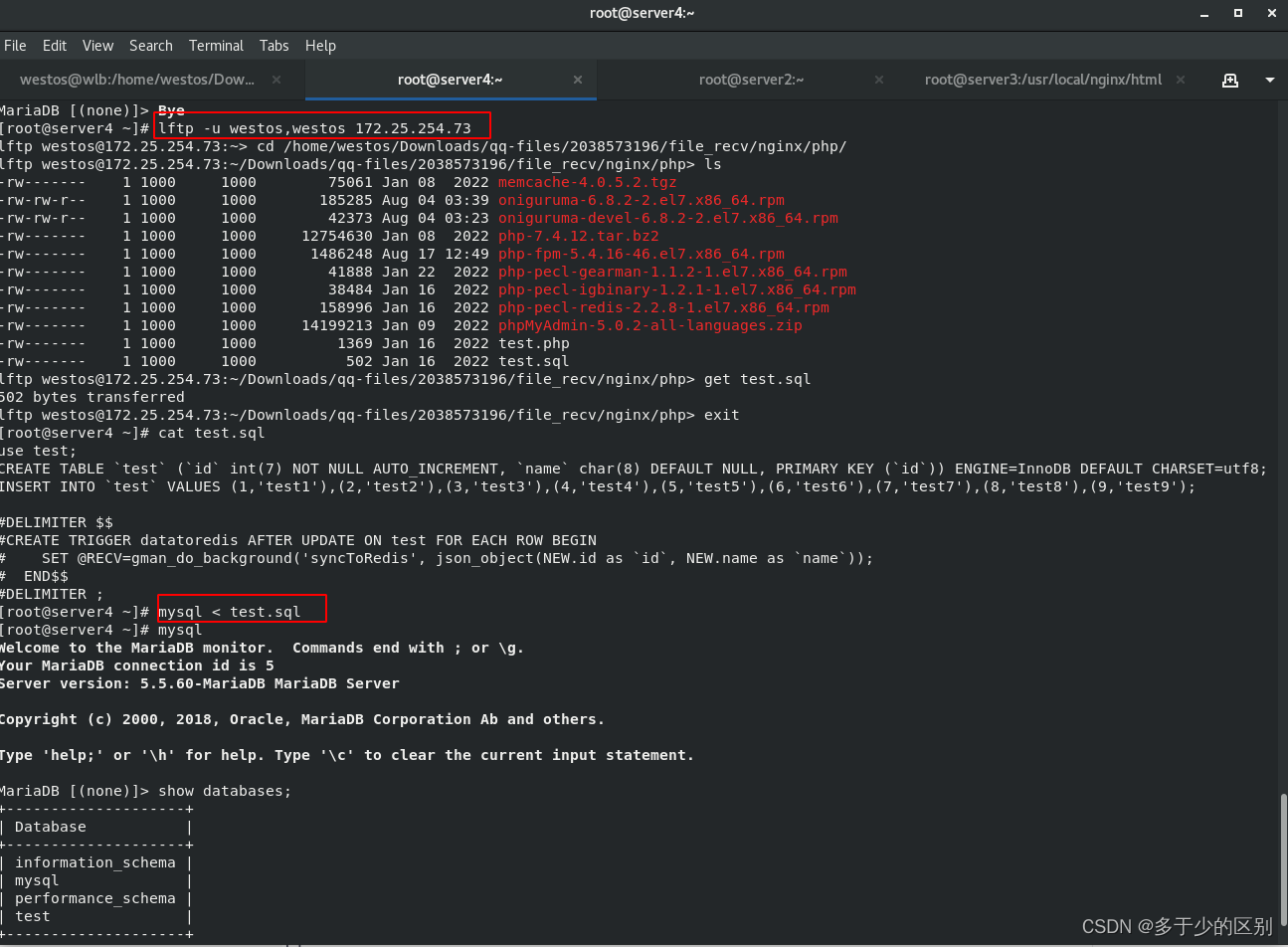Click the CREATE TRIGGER datatoredis line

tap(298, 540)
